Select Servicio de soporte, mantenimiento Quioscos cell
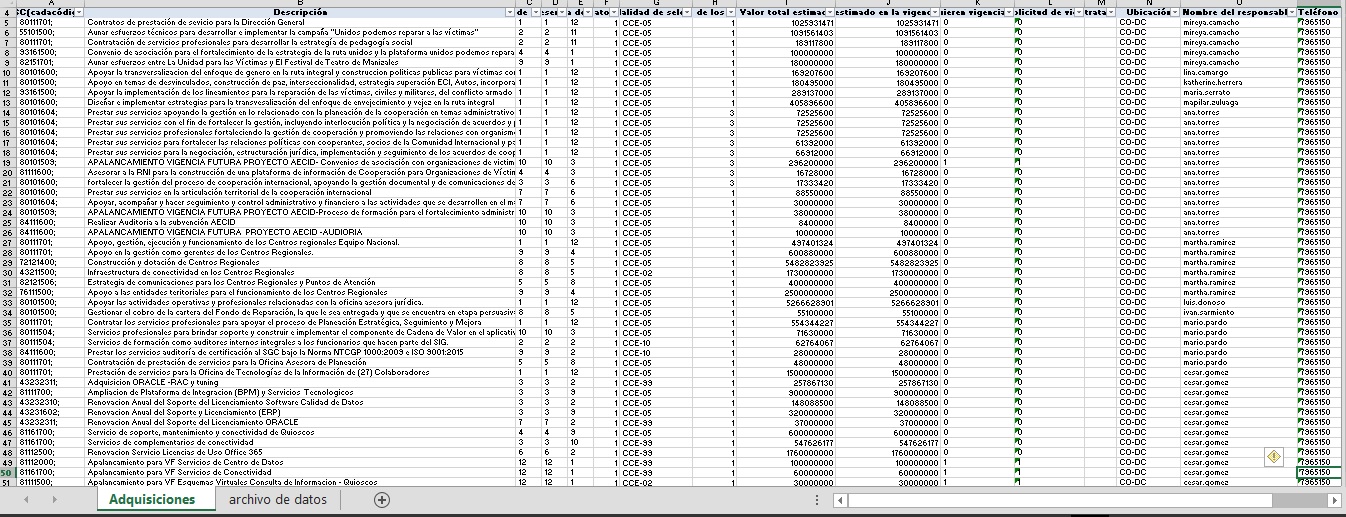 tap(298, 431)
